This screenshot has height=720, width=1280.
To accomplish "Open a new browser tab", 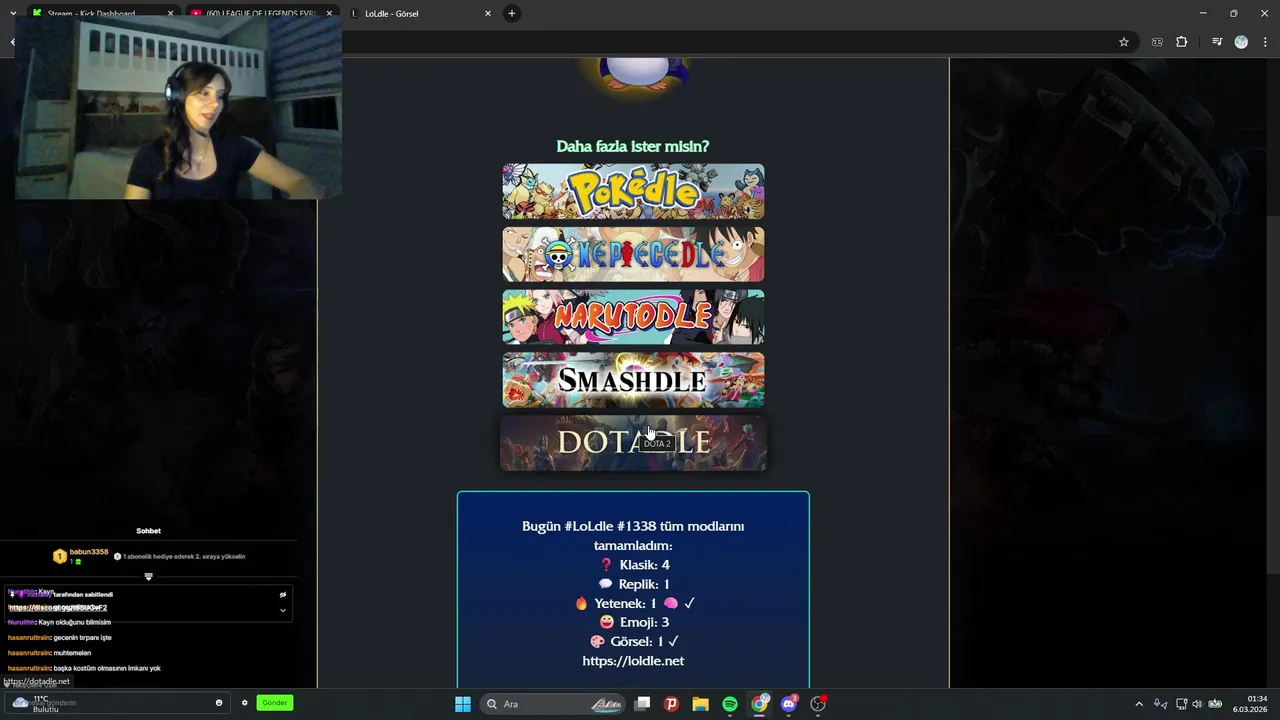I will [512, 13].
